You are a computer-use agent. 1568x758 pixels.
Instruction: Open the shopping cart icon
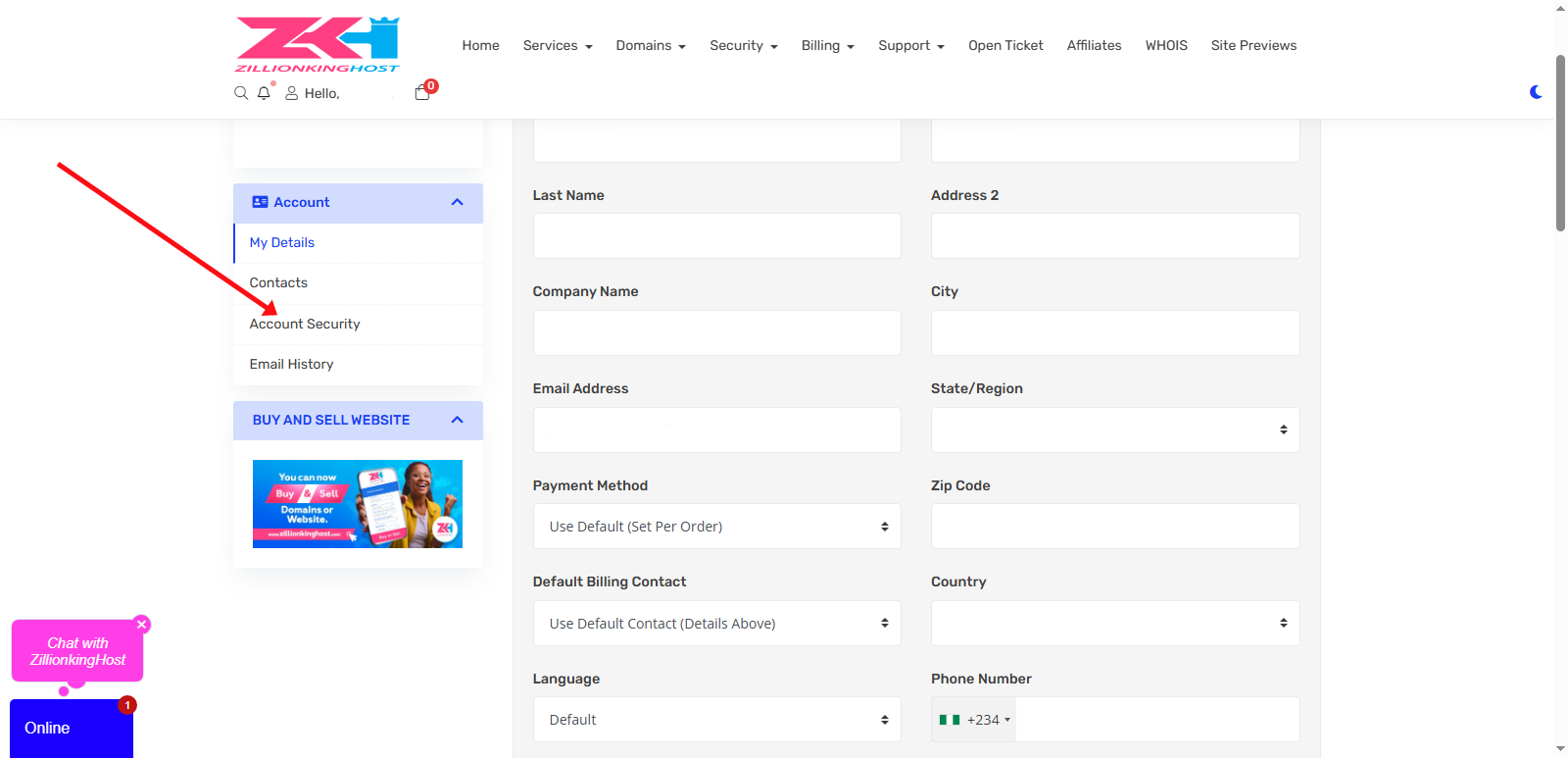422,93
